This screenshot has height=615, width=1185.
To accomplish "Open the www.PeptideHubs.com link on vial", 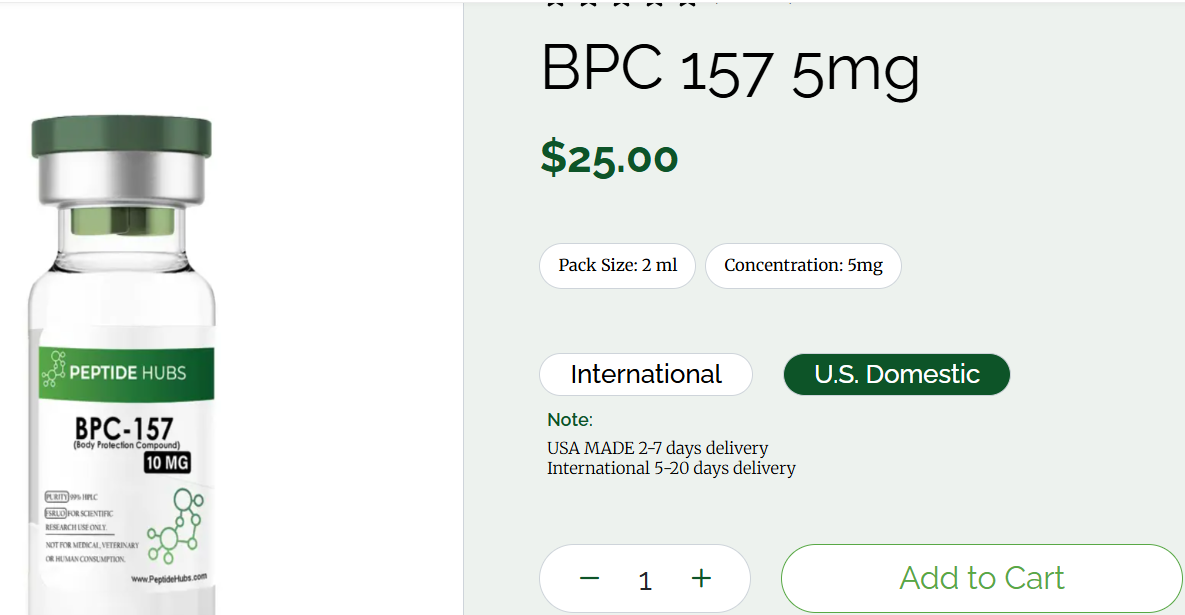I will [168, 579].
